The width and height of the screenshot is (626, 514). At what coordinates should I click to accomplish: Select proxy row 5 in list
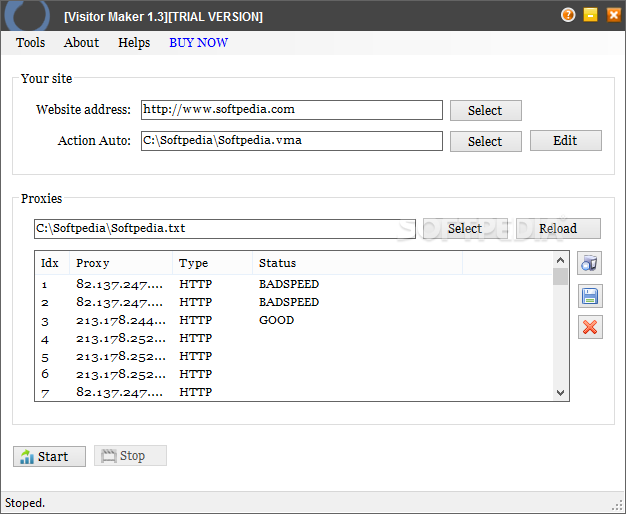point(293,356)
